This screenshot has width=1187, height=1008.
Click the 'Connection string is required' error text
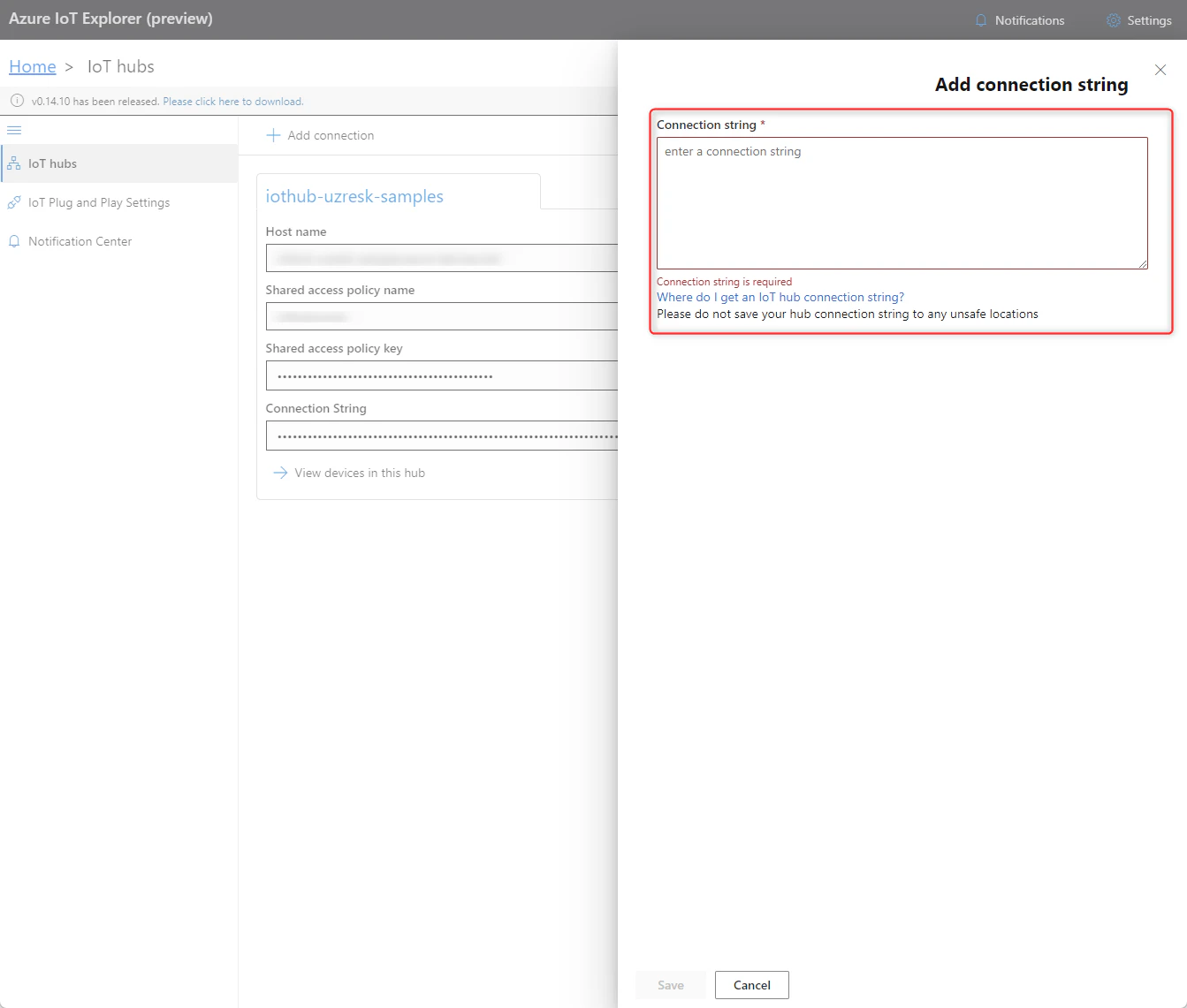point(724,282)
